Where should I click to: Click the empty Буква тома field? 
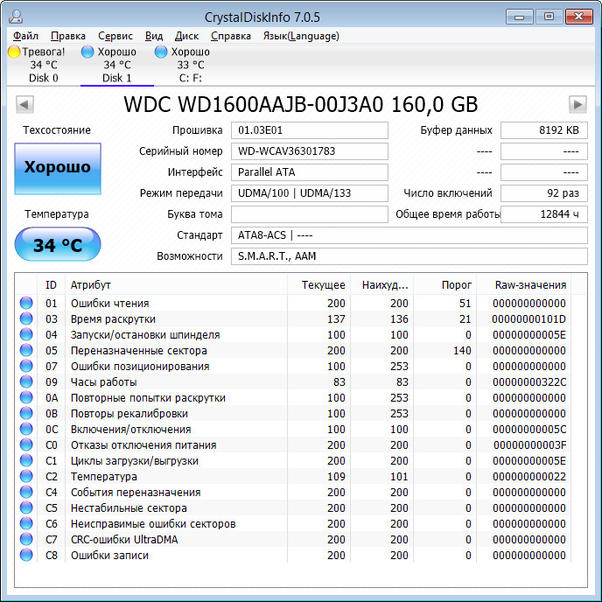pyautogui.click(x=309, y=214)
